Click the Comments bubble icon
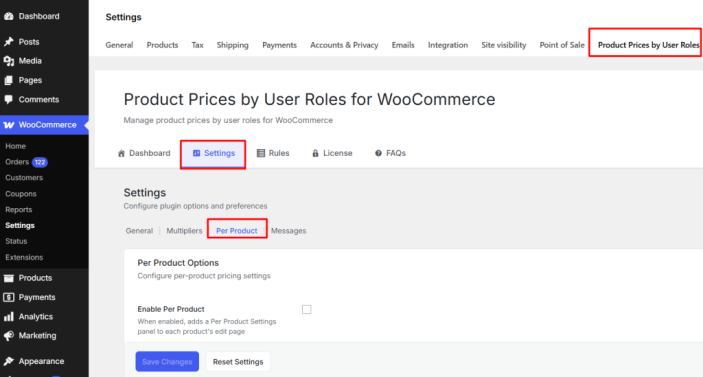Image resolution: width=703 pixels, height=377 pixels. coord(9,100)
